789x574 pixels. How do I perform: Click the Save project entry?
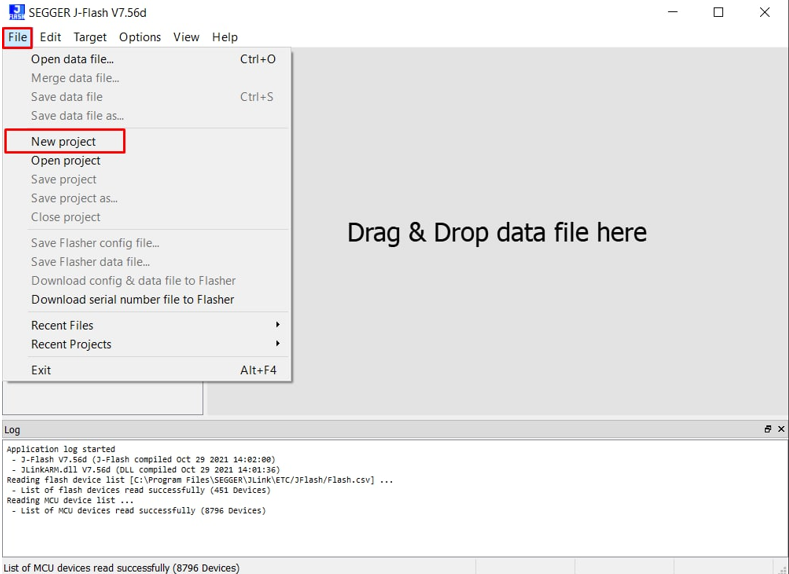(x=147, y=180)
